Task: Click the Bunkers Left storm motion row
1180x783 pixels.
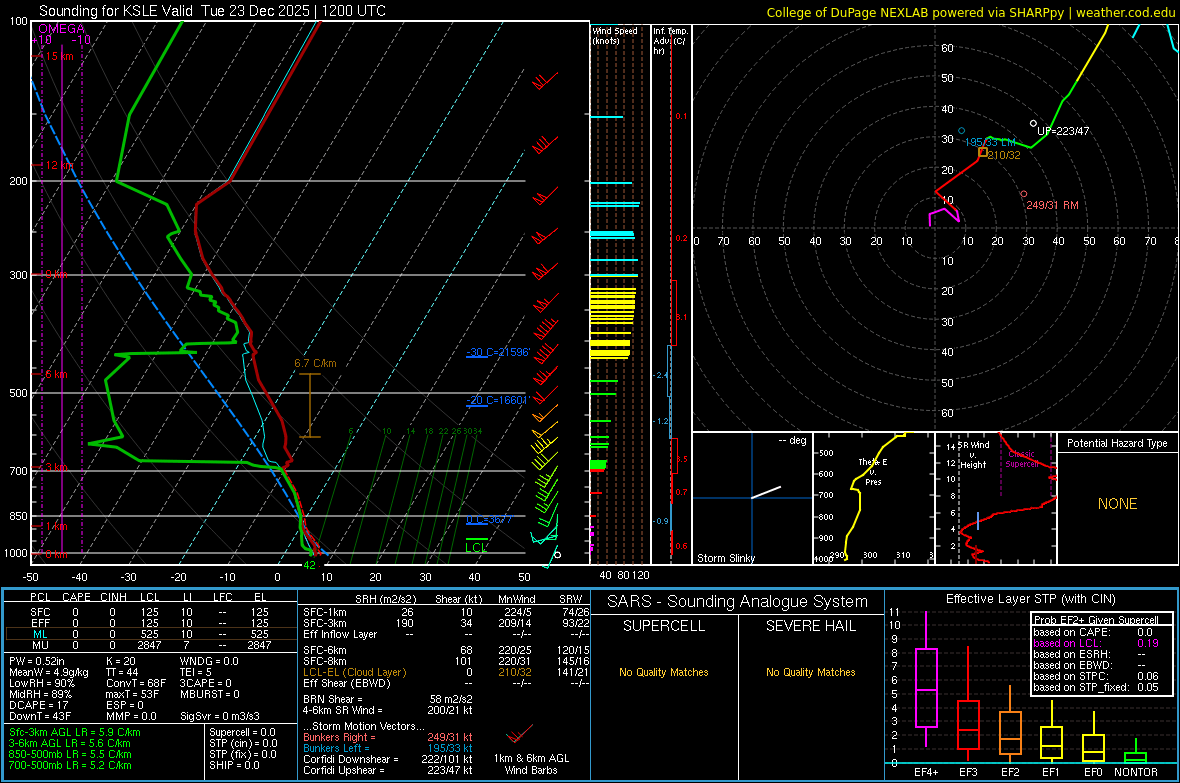Action: (388, 748)
